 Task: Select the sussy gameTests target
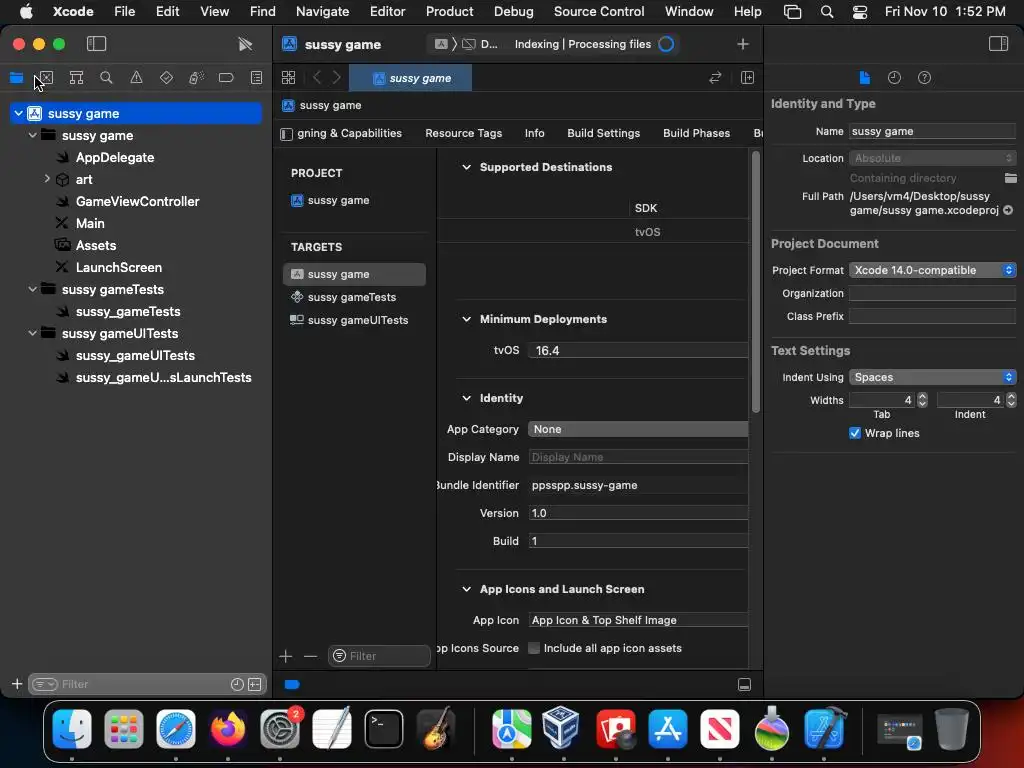(354, 297)
